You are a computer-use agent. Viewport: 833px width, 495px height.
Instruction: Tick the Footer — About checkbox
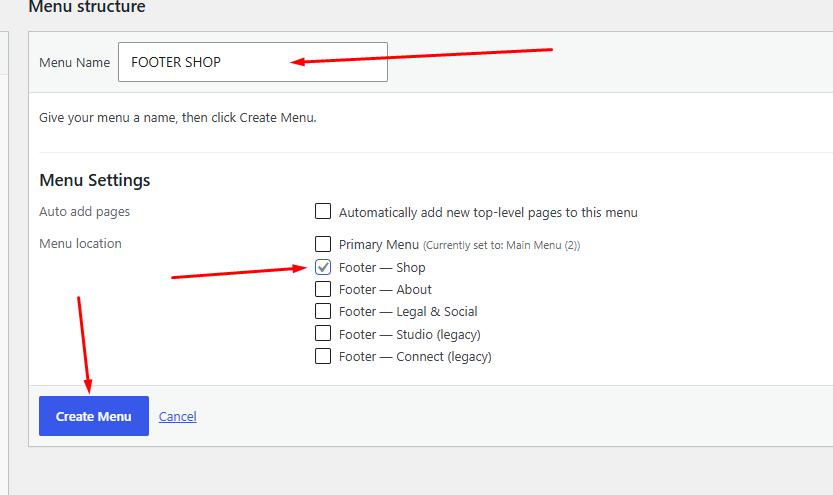click(323, 289)
